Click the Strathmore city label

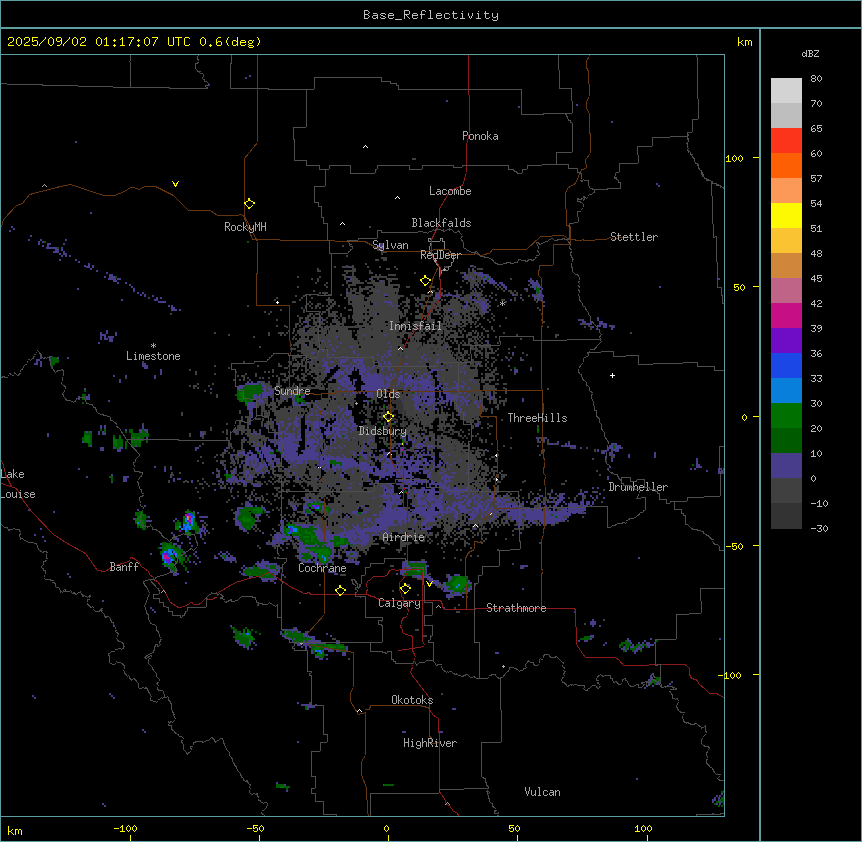coord(516,608)
